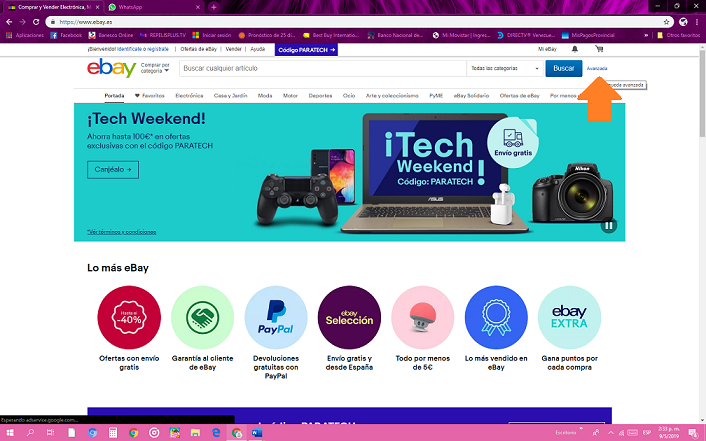706x441 pixels.
Task: Open the eBay EXTRA circle
Action: tap(569, 317)
